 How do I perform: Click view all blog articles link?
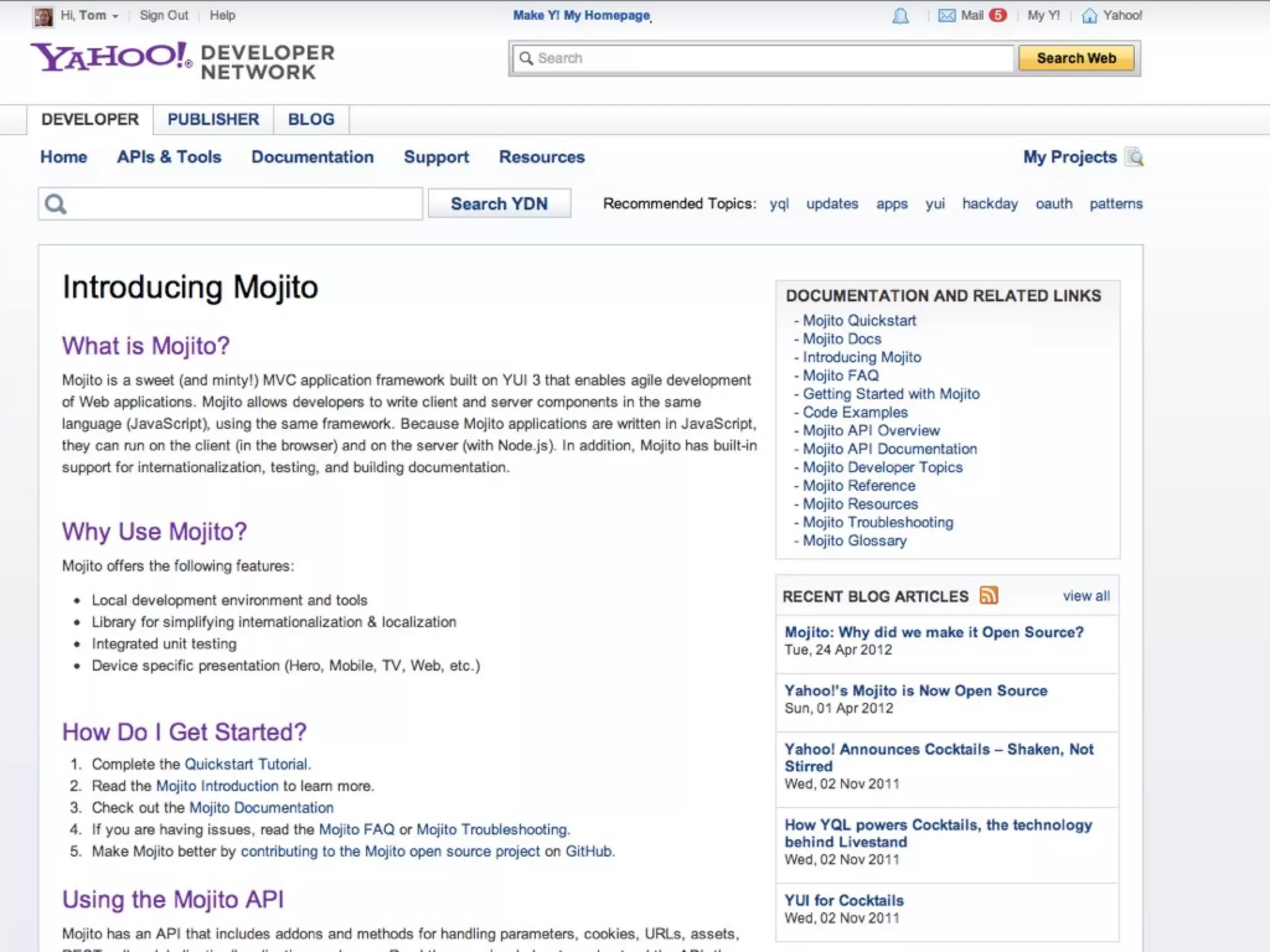(1086, 596)
